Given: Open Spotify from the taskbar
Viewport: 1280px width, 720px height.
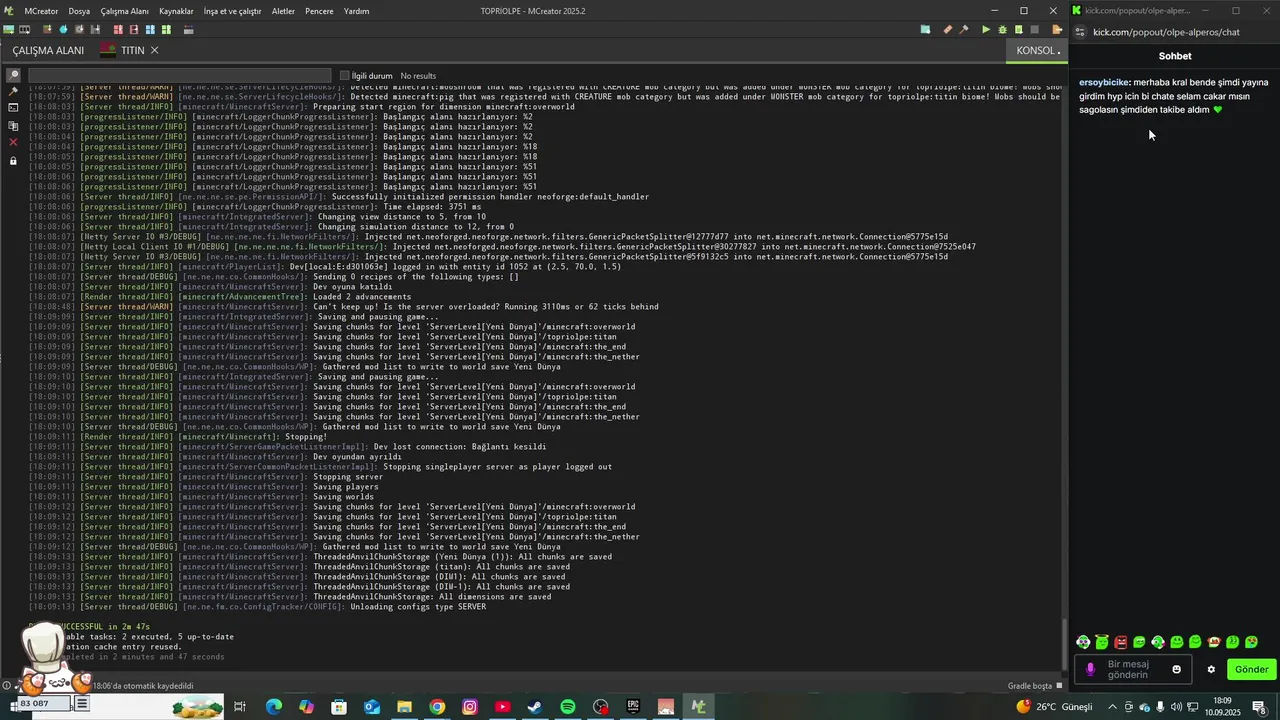Looking at the screenshot, I should coord(568,707).
